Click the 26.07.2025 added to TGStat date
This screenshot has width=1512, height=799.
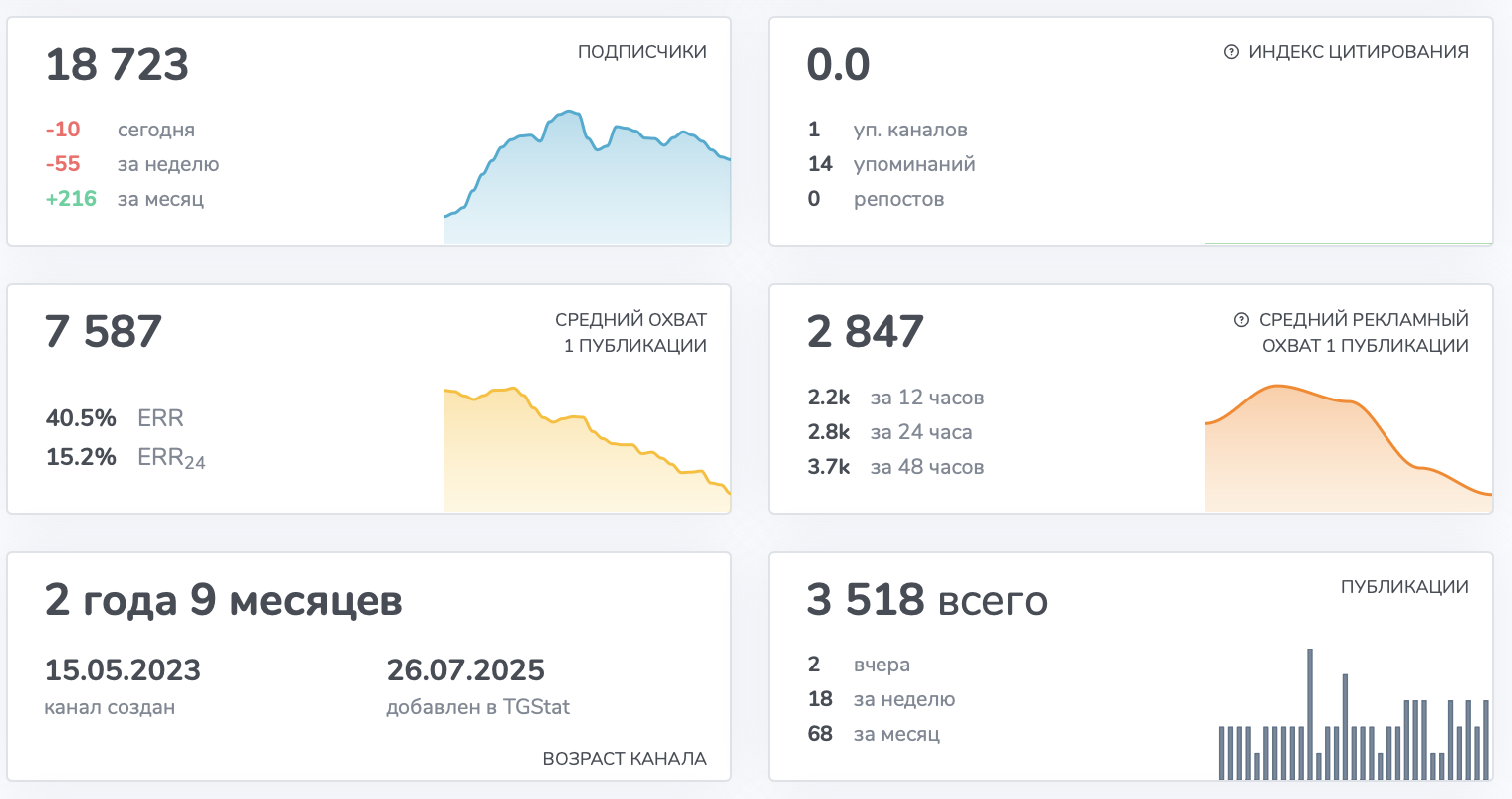(x=465, y=670)
